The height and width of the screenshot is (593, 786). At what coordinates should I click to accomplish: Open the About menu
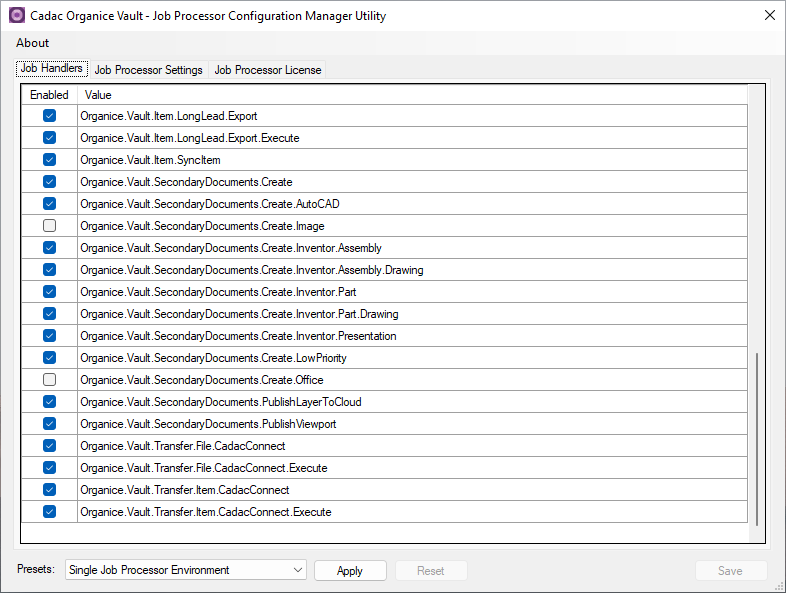coord(33,43)
